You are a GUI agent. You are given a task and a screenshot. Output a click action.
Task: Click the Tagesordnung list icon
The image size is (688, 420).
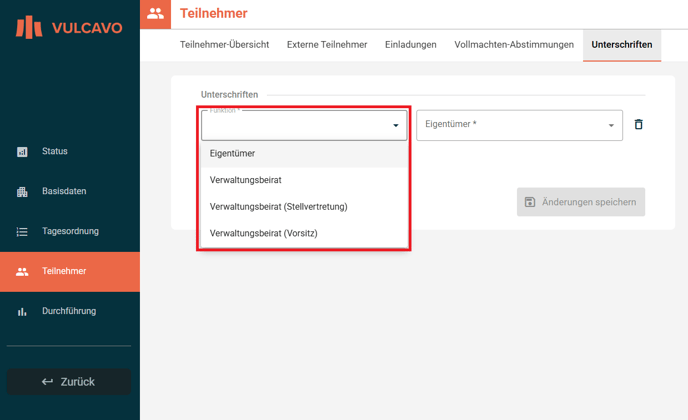pos(22,232)
